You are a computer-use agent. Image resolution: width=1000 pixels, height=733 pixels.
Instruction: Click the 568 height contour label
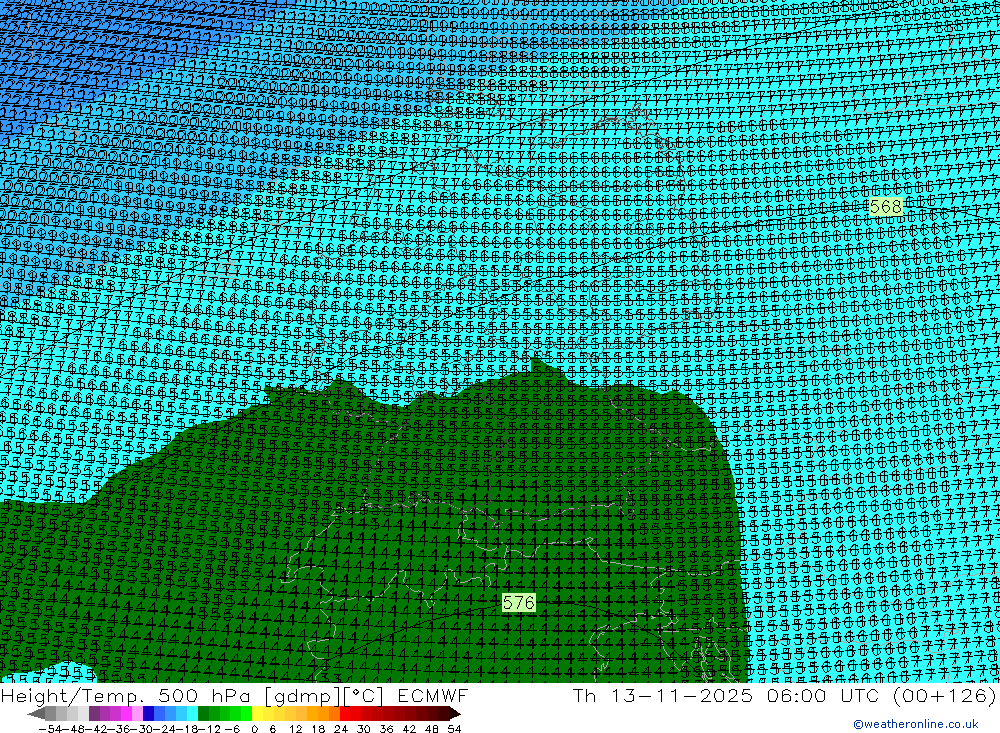click(x=886, y=207)
